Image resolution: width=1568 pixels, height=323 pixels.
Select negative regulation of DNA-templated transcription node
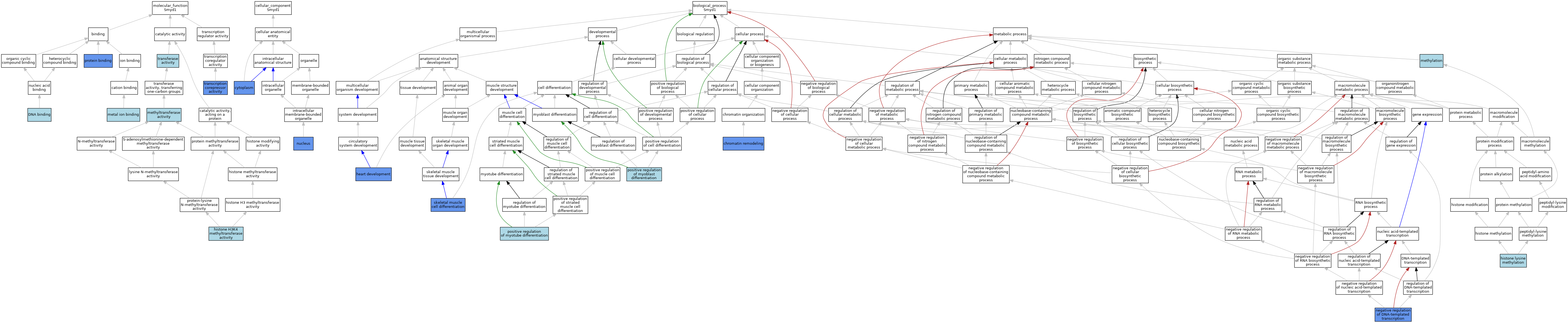point(1393,315)
